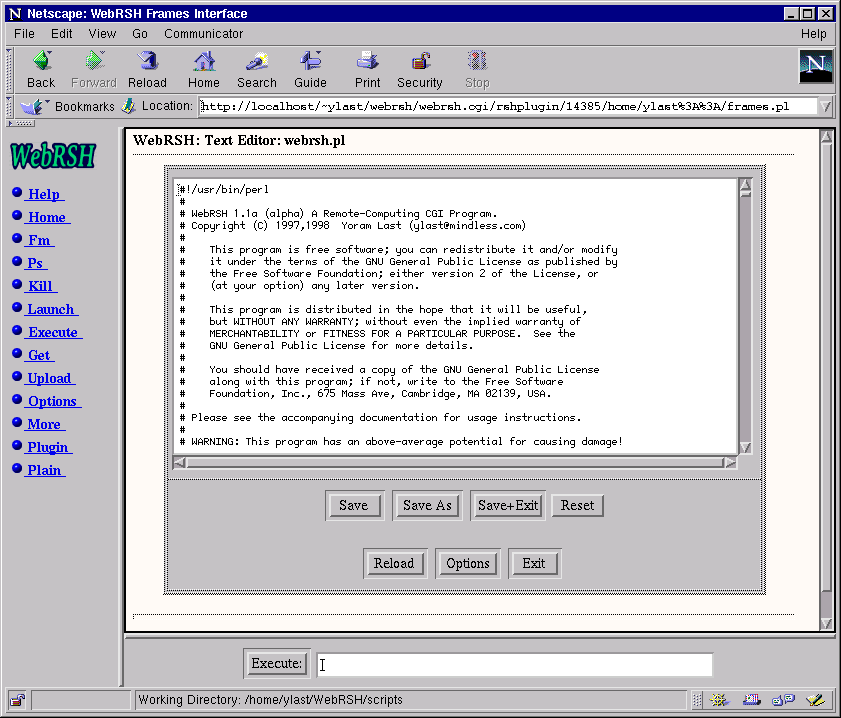
Task: Click the Forward navigation icon
Action: pos(93,69)
